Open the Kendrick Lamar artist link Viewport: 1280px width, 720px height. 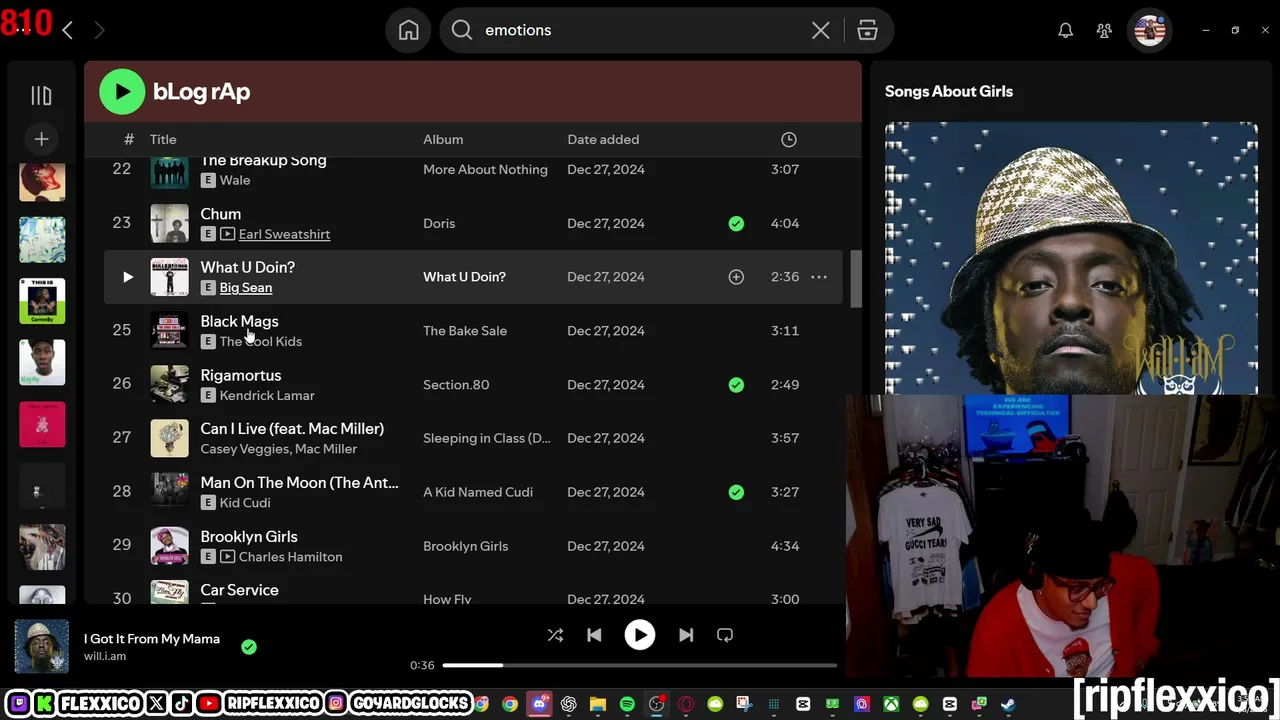267,395
